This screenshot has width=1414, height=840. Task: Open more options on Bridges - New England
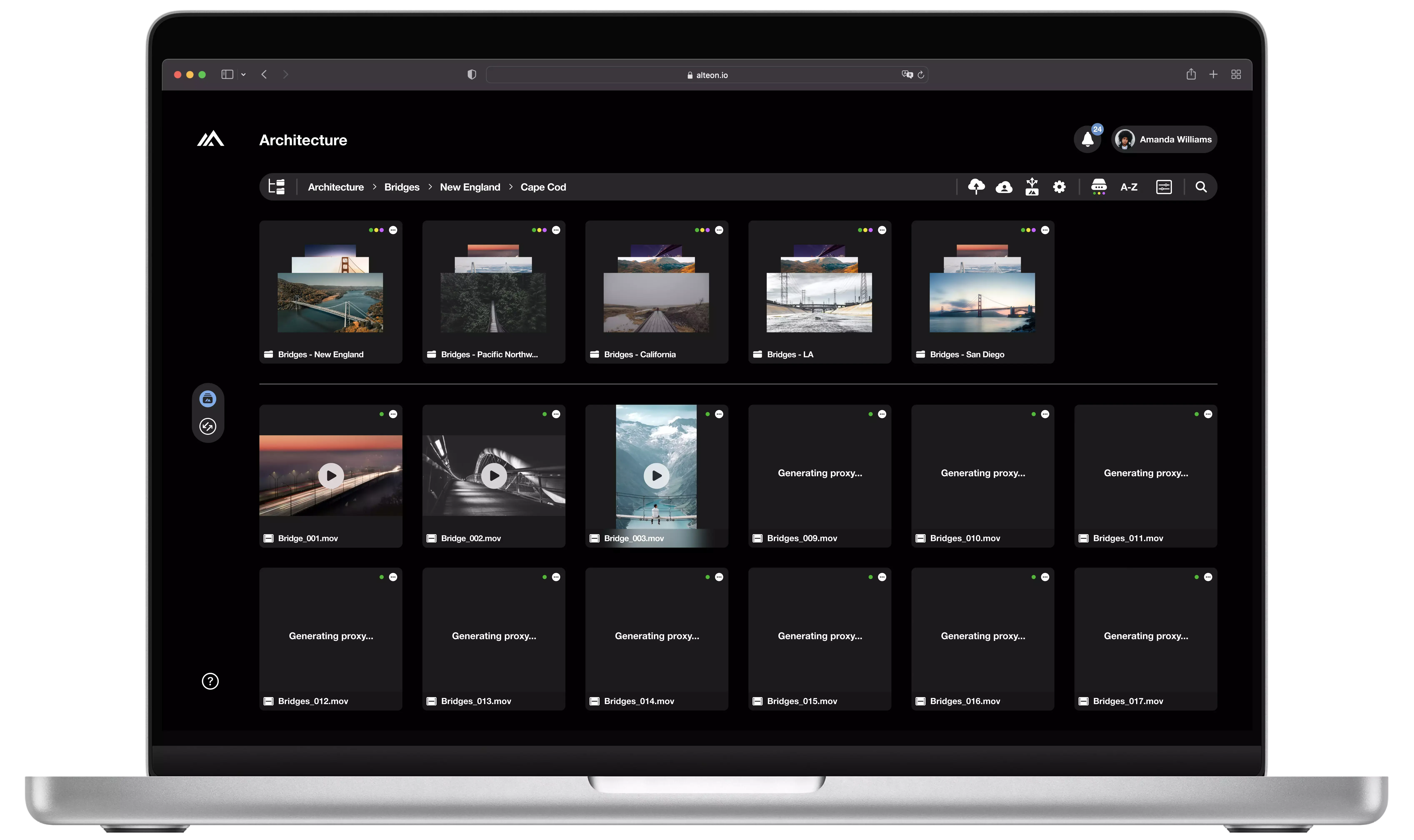pyautogui.click(x=393, y=230)
